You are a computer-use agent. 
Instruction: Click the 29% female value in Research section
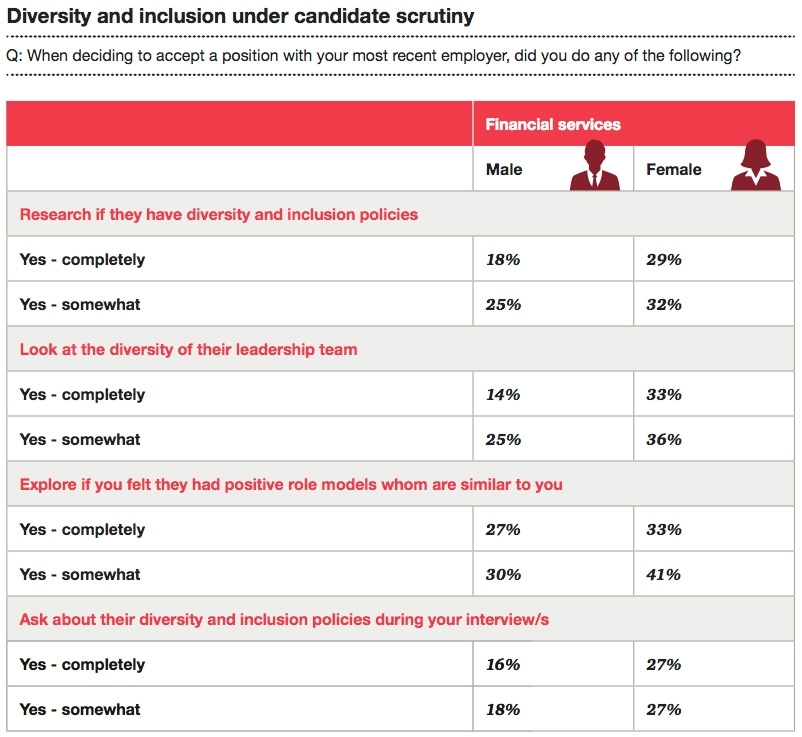click(664, 260)
